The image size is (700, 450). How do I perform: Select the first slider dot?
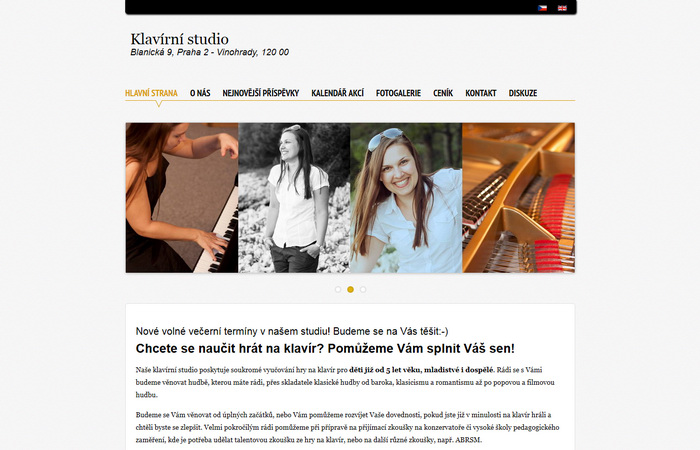pos(338,289)
